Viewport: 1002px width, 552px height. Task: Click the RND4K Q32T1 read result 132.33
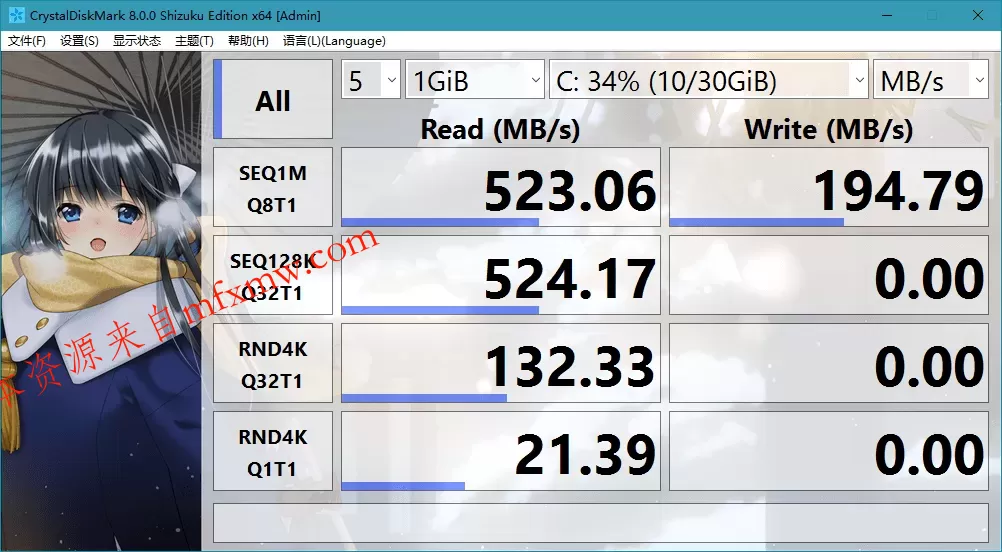tap(501, 363)
